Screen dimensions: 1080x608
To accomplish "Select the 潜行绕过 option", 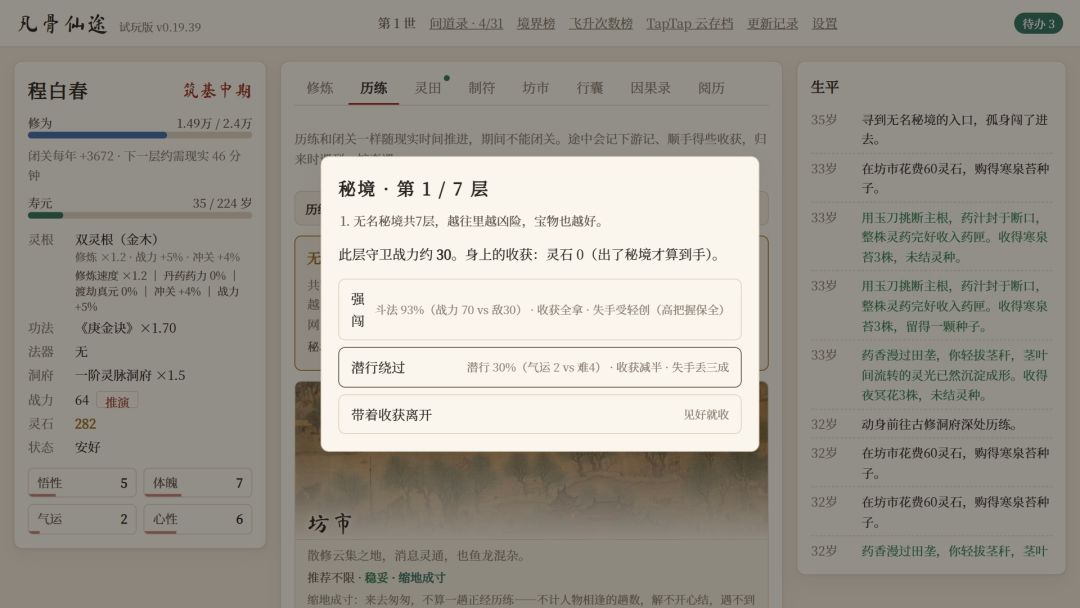I will point(539,367).
